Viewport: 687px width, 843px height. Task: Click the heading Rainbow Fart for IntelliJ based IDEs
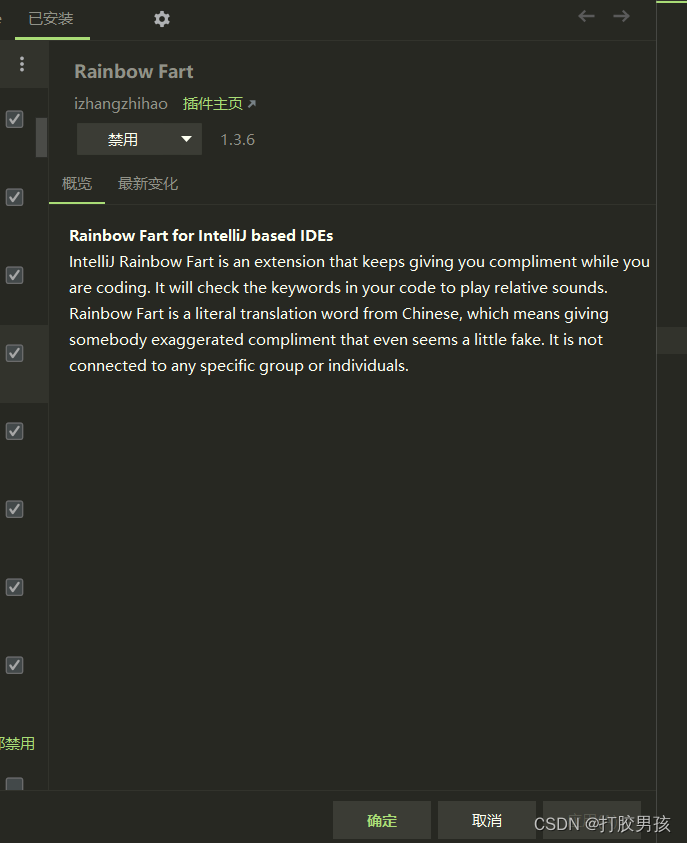(x=201, y=235)
